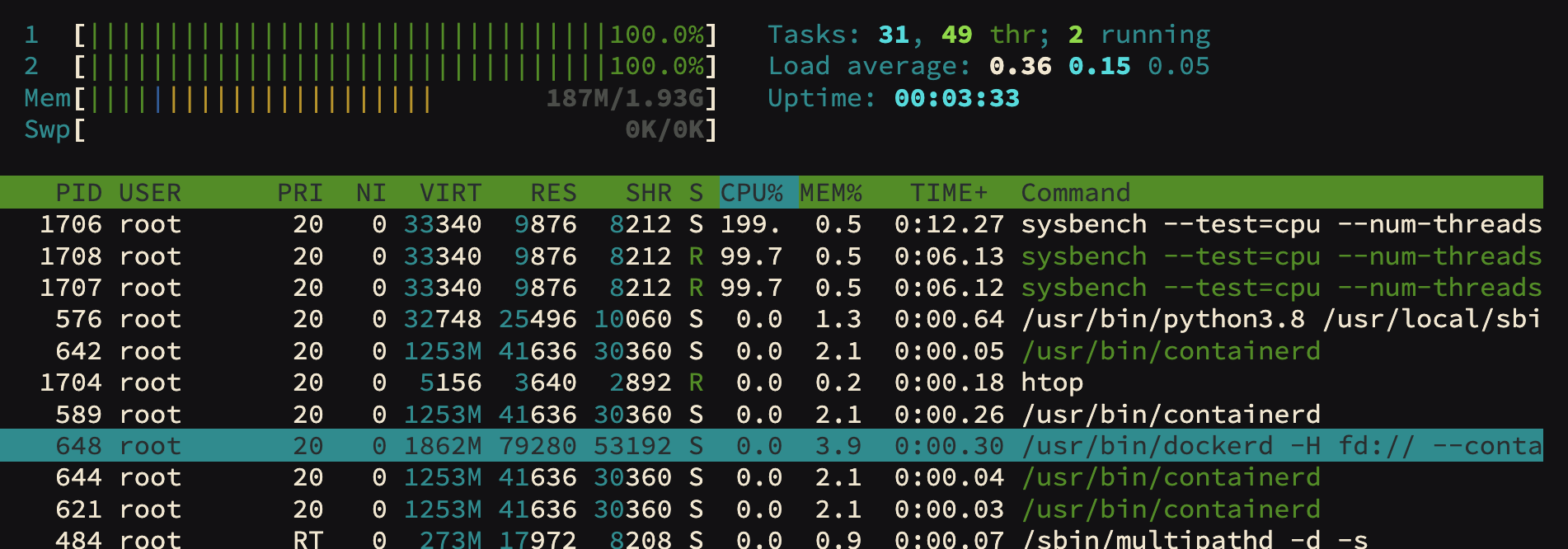
Task: Click the TIME+ column header
Action: (x=949, y=193)
